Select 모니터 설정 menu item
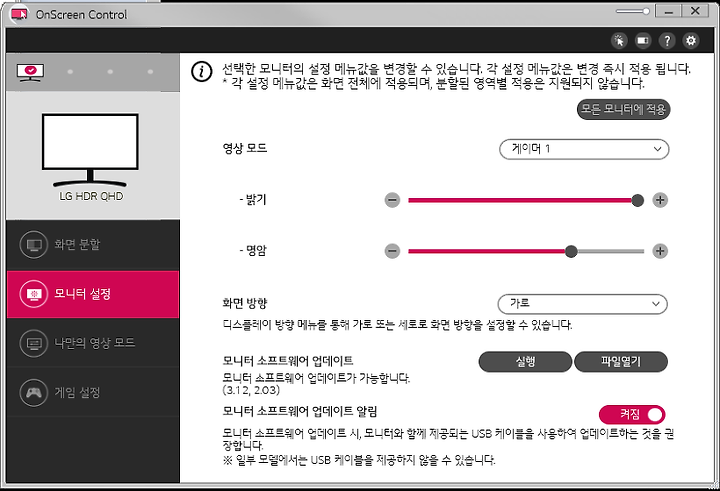The width and height of the screenshot is (720, 491). pyautogui.click(x=93, y=294)
